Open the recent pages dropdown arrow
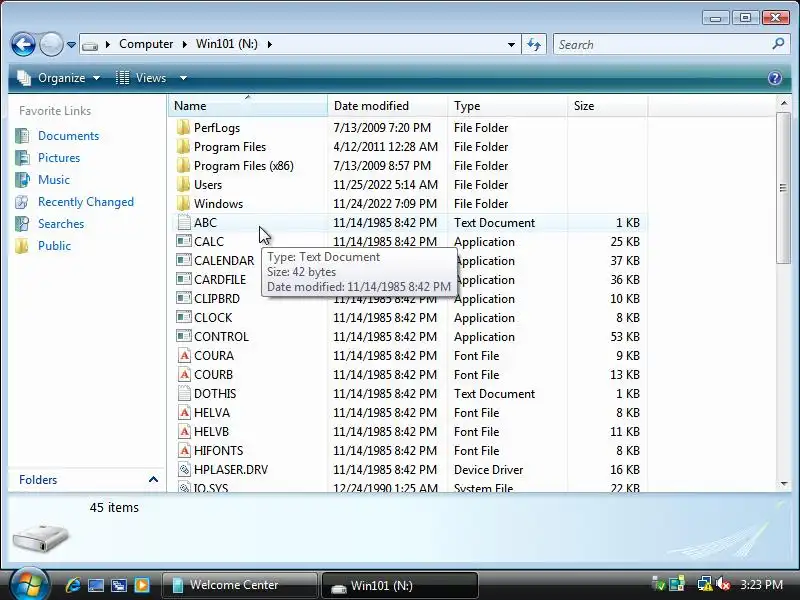 [x=71, y=45]
